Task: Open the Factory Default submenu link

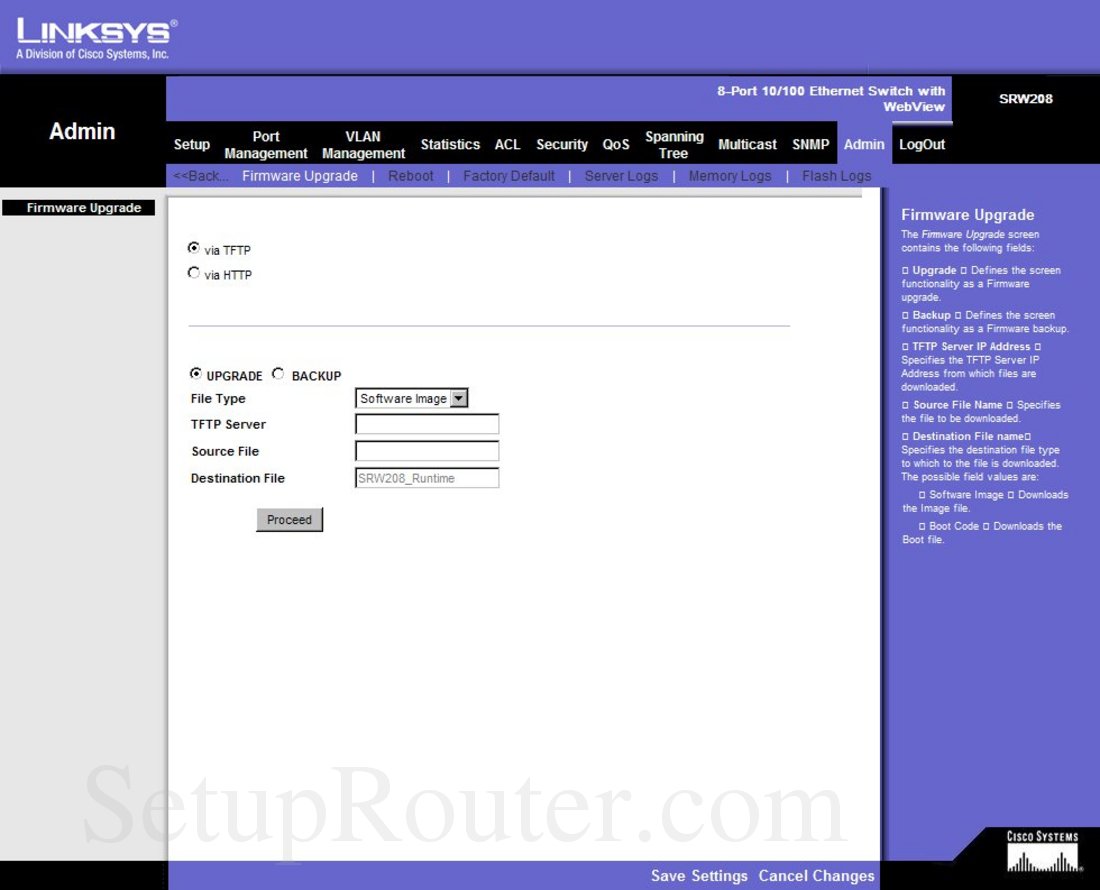Action: (509, 176)
